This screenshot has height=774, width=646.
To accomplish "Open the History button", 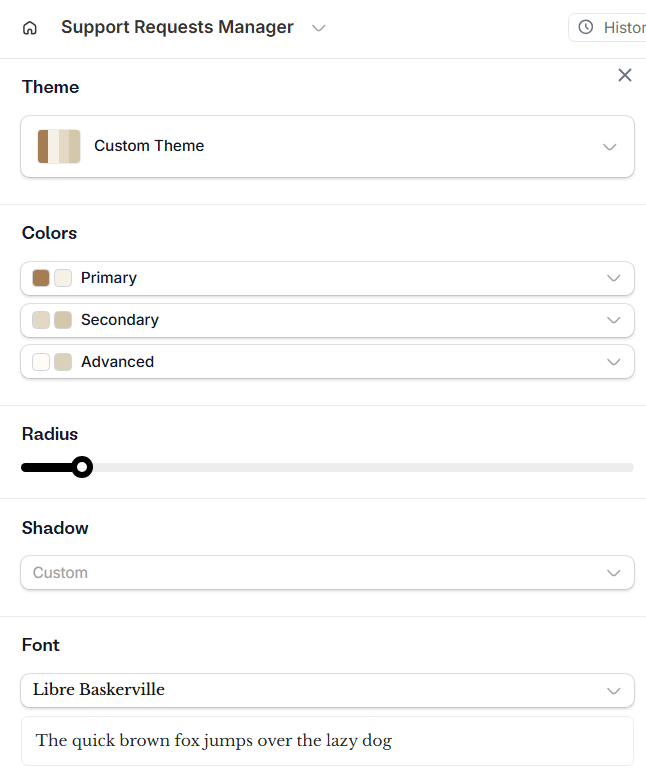I will pyautogui.click(x=610, y=28).
